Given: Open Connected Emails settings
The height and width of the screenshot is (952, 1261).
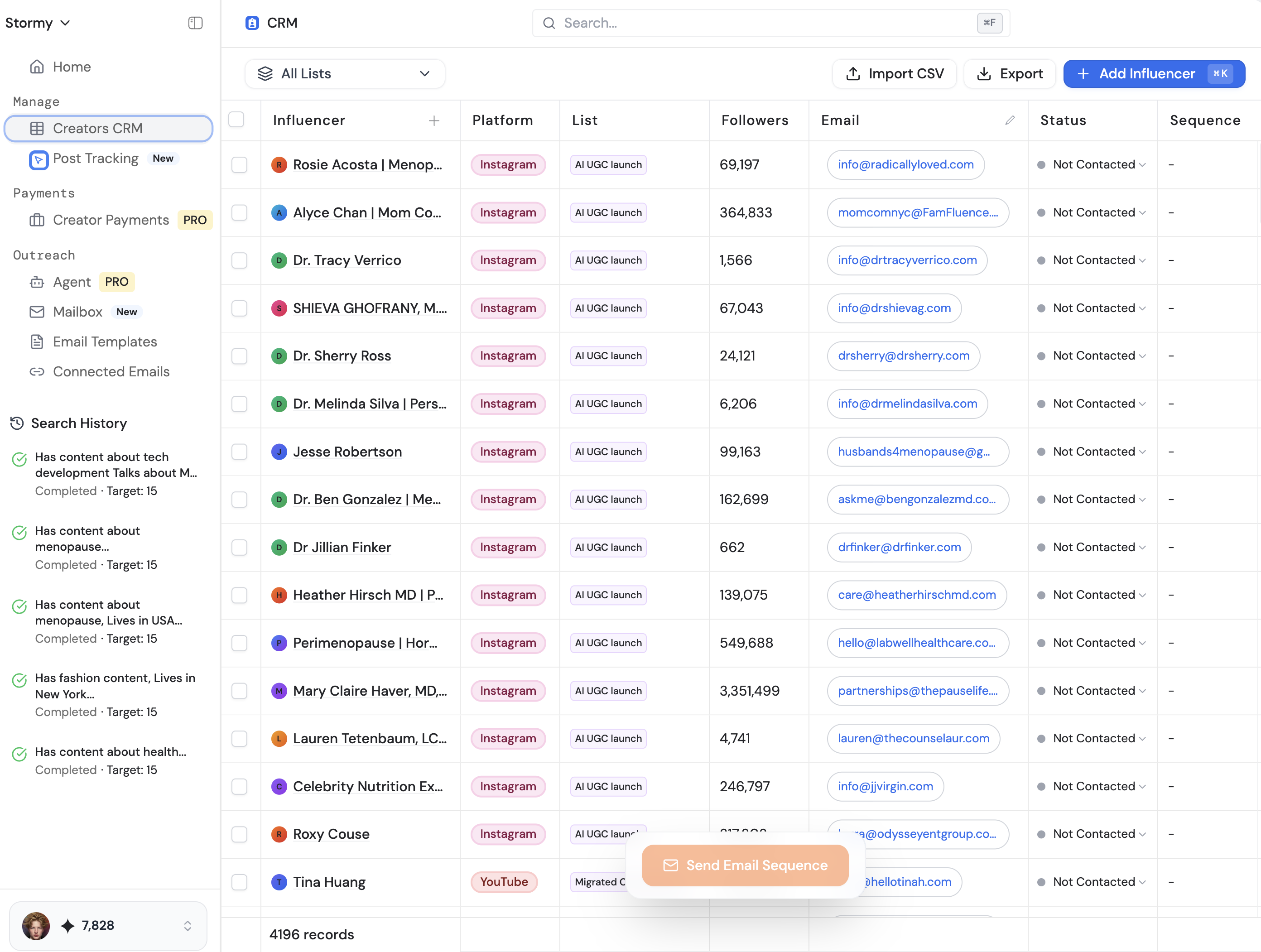Looking at the screenshot, I should [x=111, y=371].
